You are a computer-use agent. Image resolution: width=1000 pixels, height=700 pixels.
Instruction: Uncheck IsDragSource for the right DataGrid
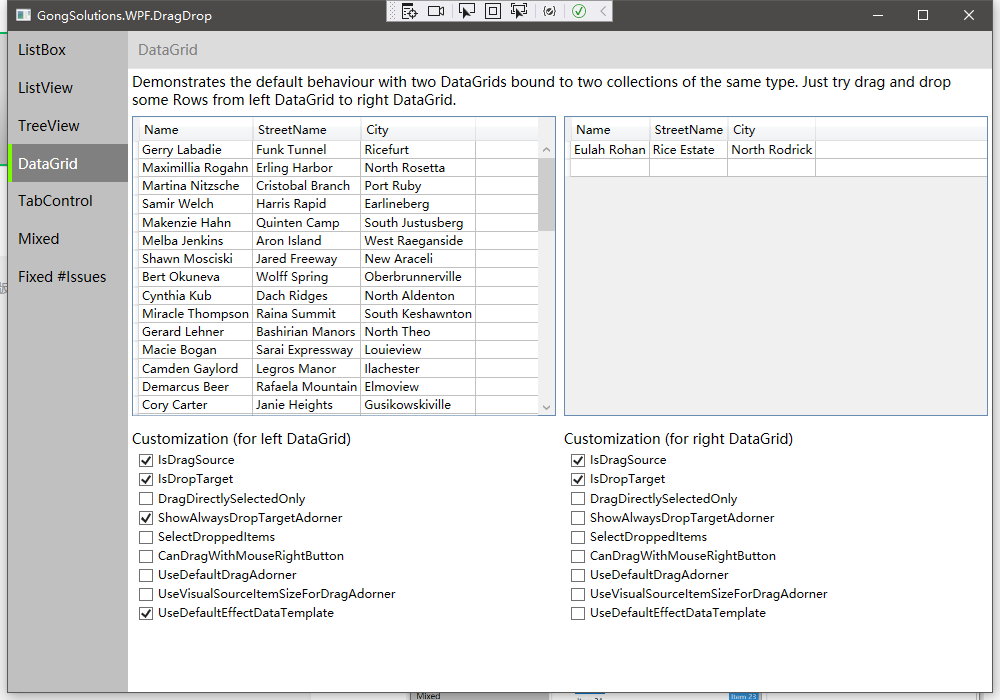[578, 460]
